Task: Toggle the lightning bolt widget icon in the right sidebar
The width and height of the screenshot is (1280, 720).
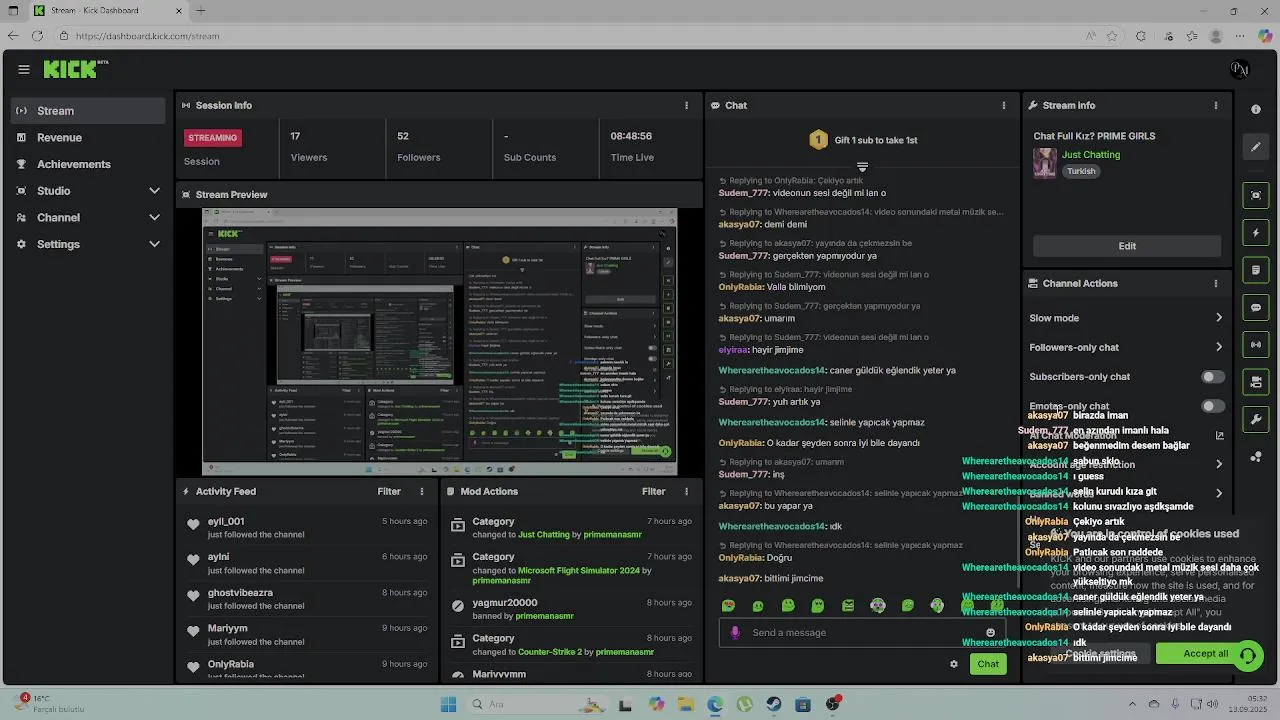Action: [x=1256, y=233]
